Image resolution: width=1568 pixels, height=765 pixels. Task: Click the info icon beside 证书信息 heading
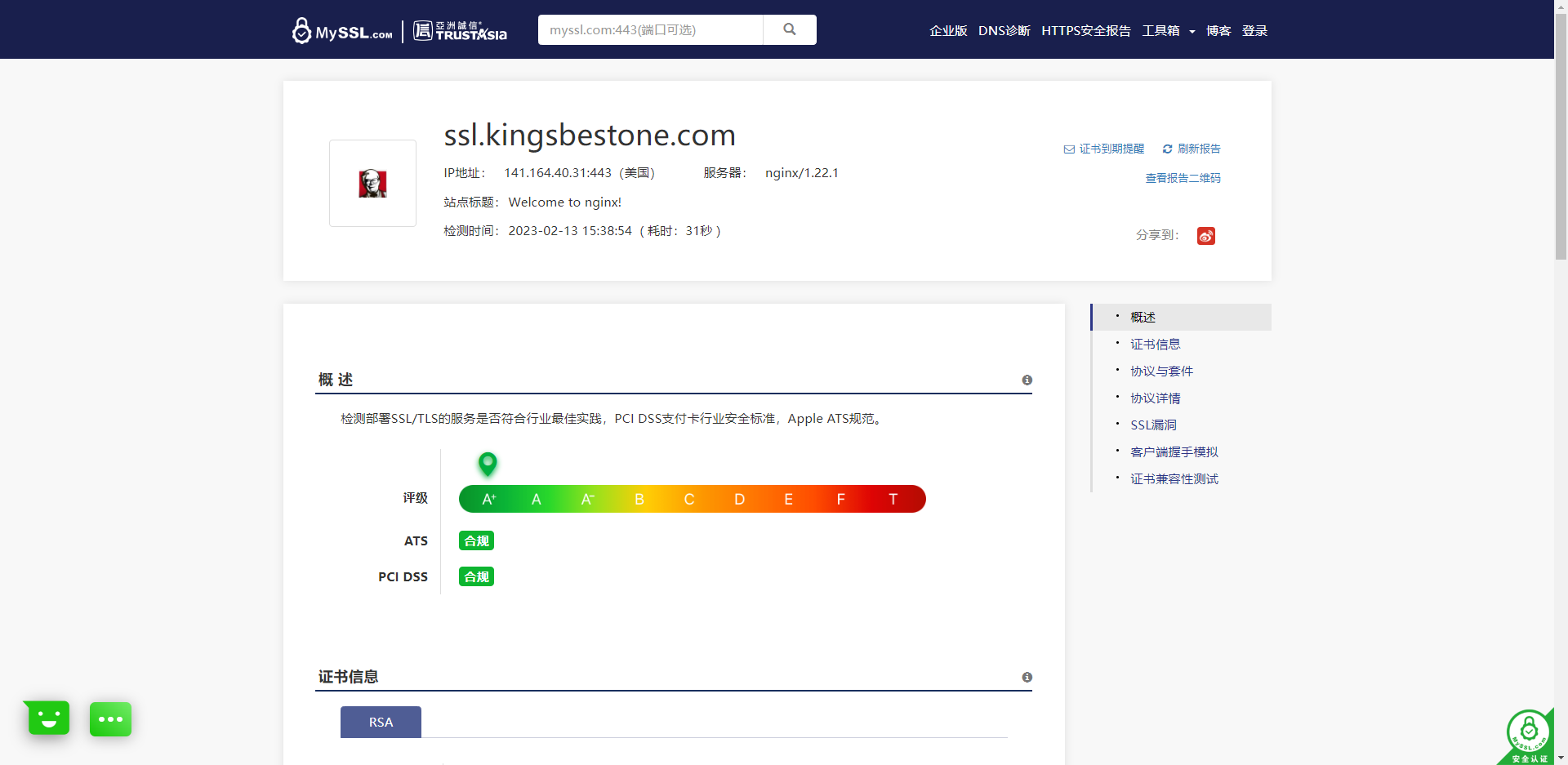[x=1027, y=678]
